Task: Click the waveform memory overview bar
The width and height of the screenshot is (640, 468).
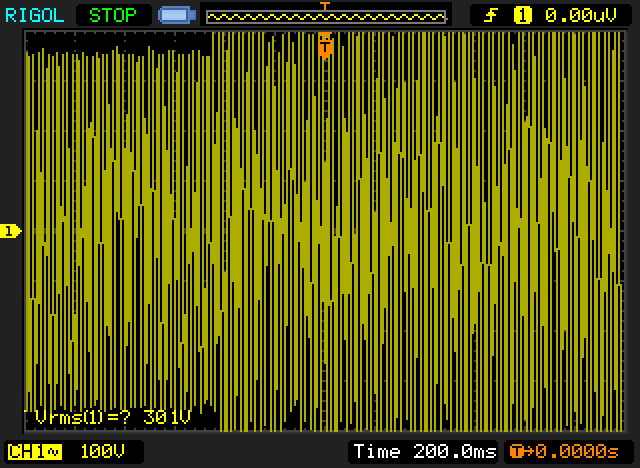Action: tap(326, 17)
